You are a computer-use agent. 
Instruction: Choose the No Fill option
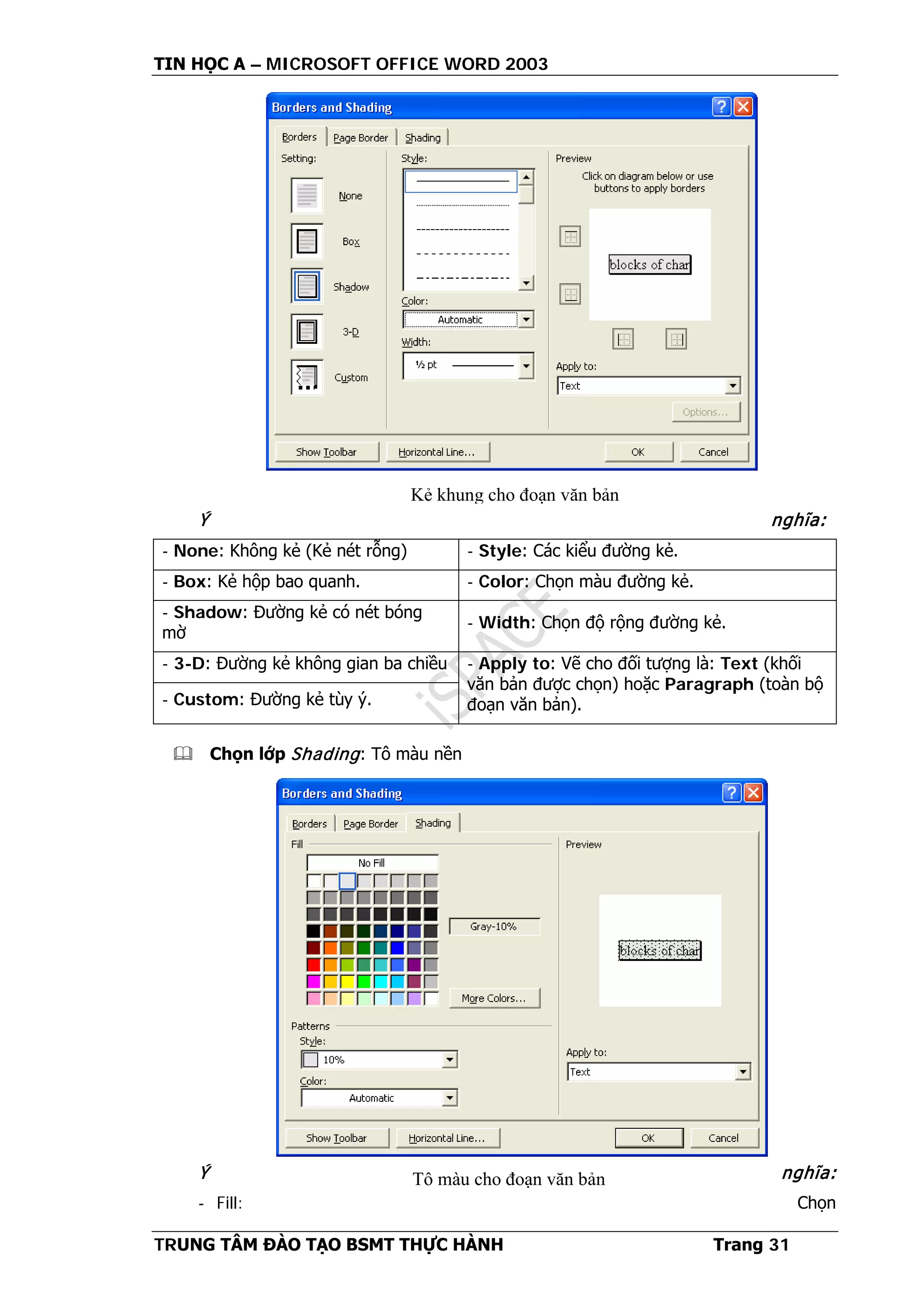[372, 863]
